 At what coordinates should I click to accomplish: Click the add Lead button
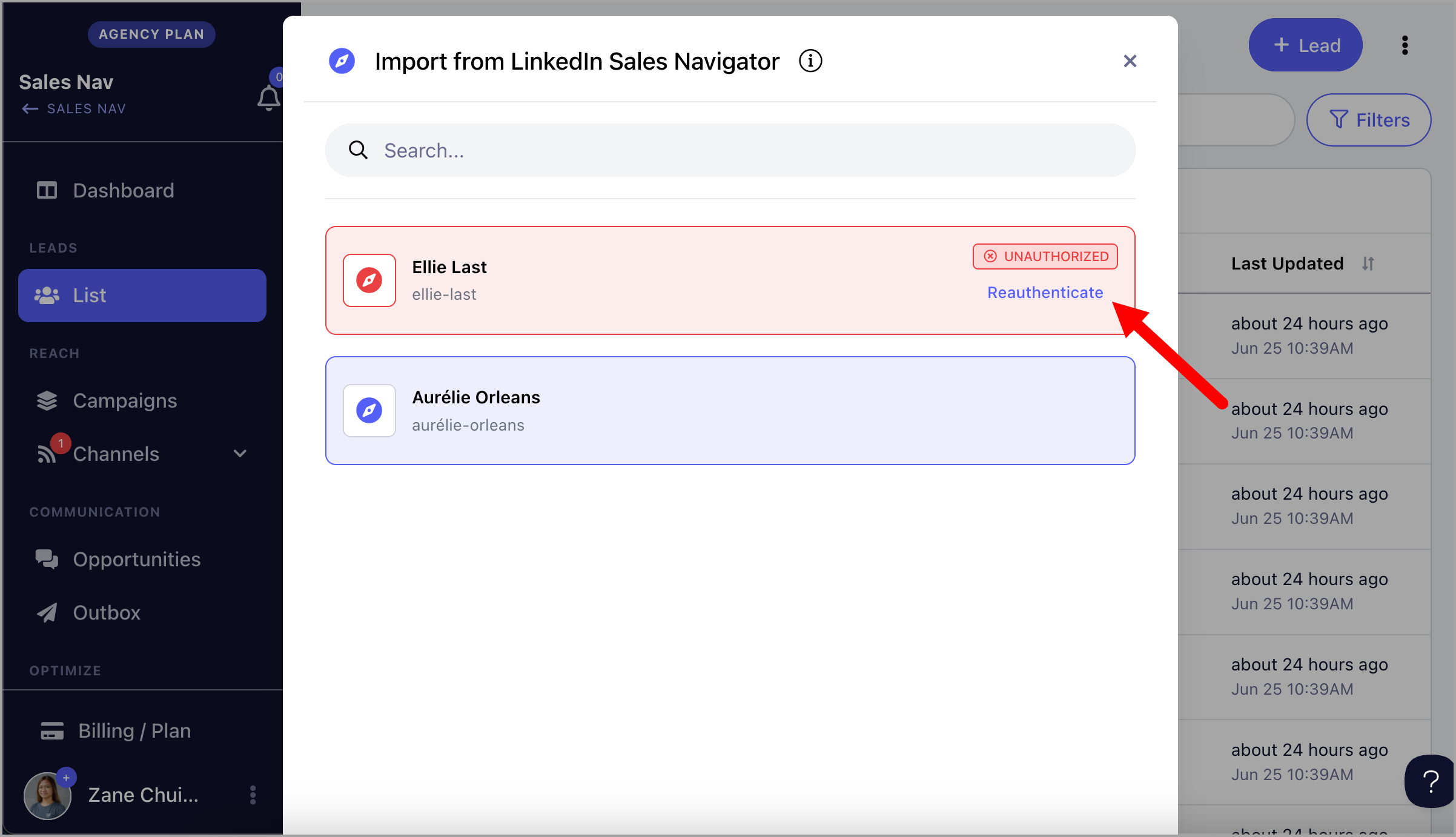click(x=1305, y=45)
